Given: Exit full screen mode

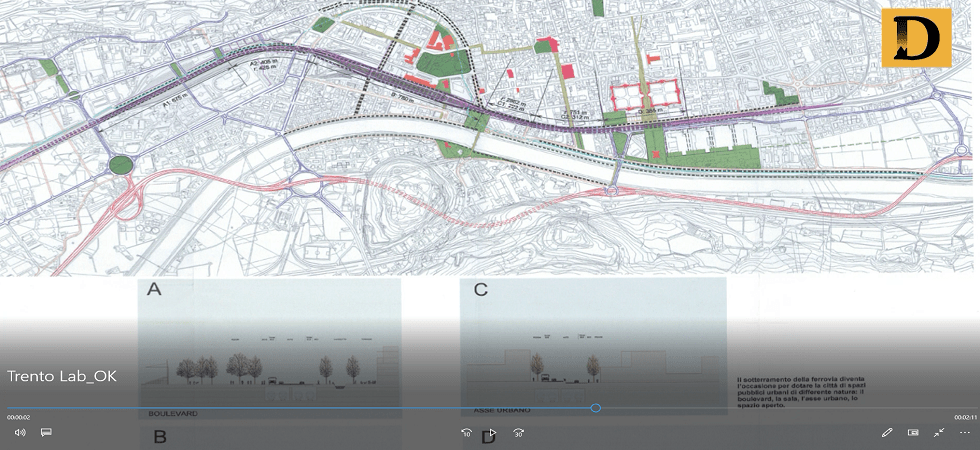Looking at the screenshot, I should (939, 432).
